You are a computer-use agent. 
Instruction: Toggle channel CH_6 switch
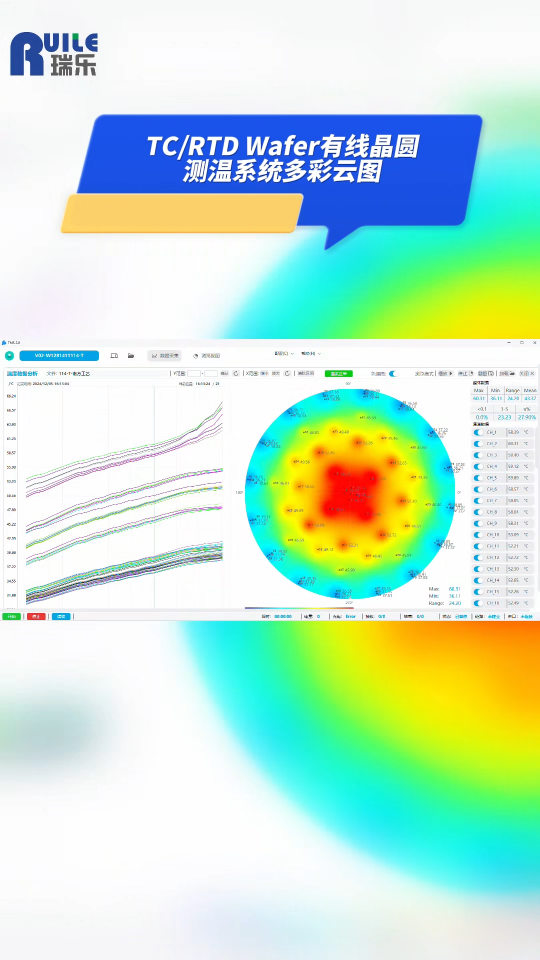click(478, 489)
